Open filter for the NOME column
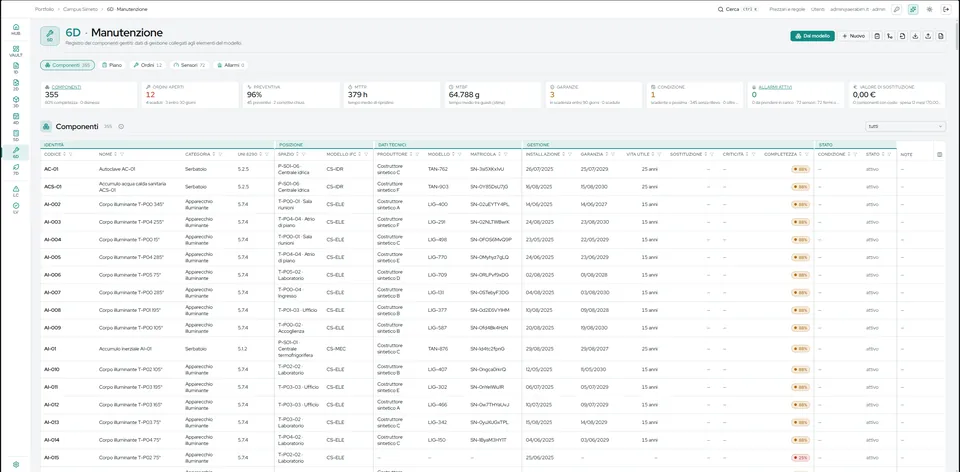This screenshot has height=472, width=960. click(122, 154)
